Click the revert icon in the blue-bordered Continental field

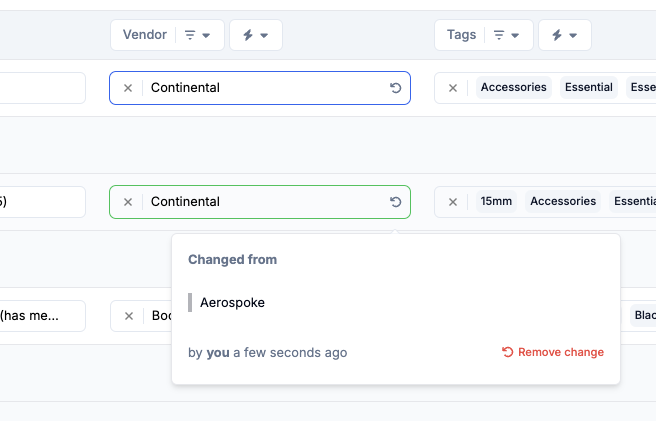tap(395, 88)
